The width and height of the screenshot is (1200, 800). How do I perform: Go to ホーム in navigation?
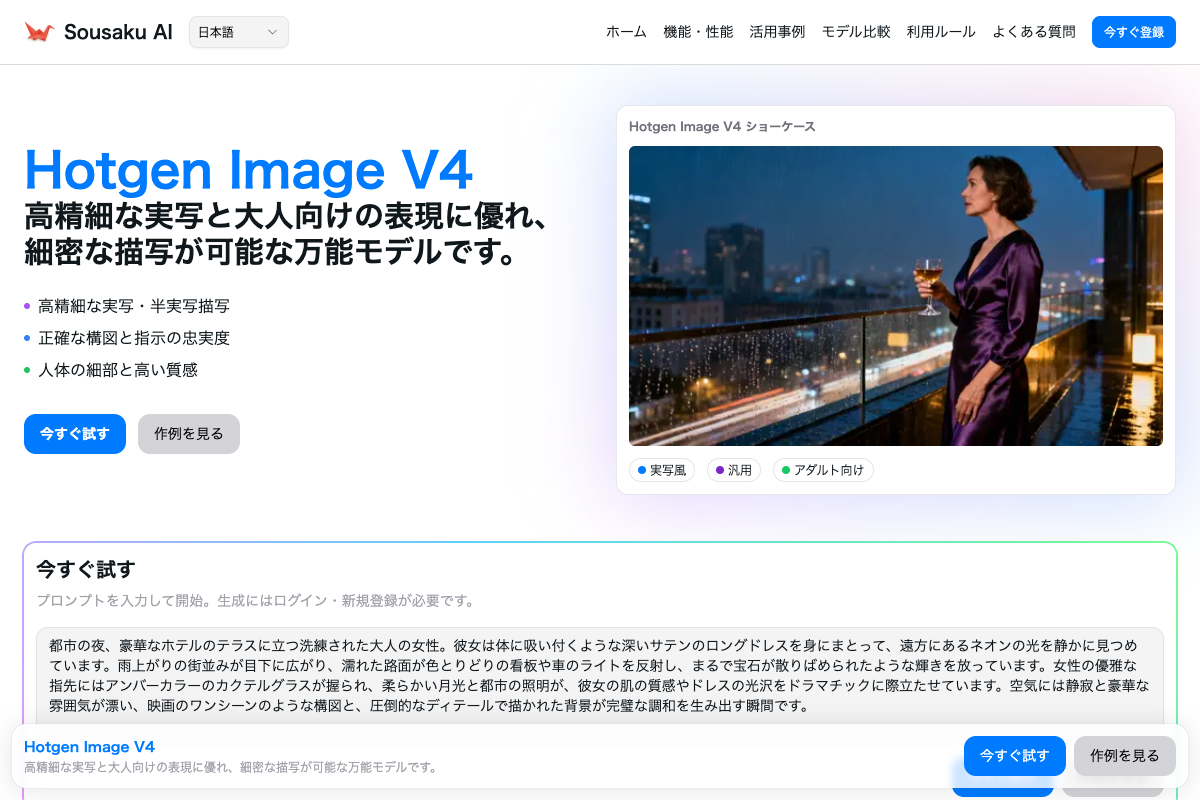click(626, 32)
